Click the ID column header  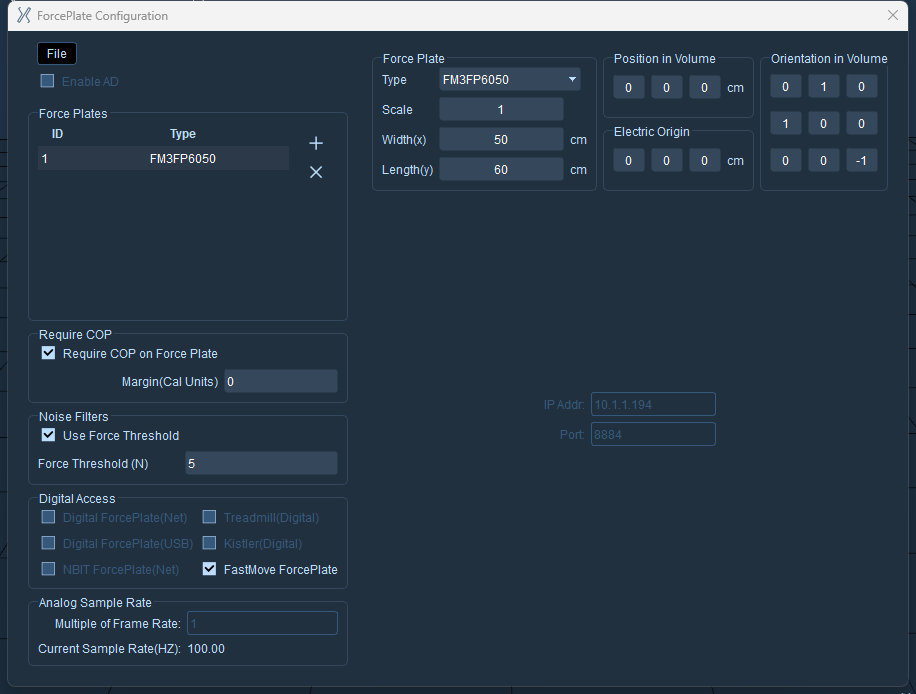tap(57, 134)
